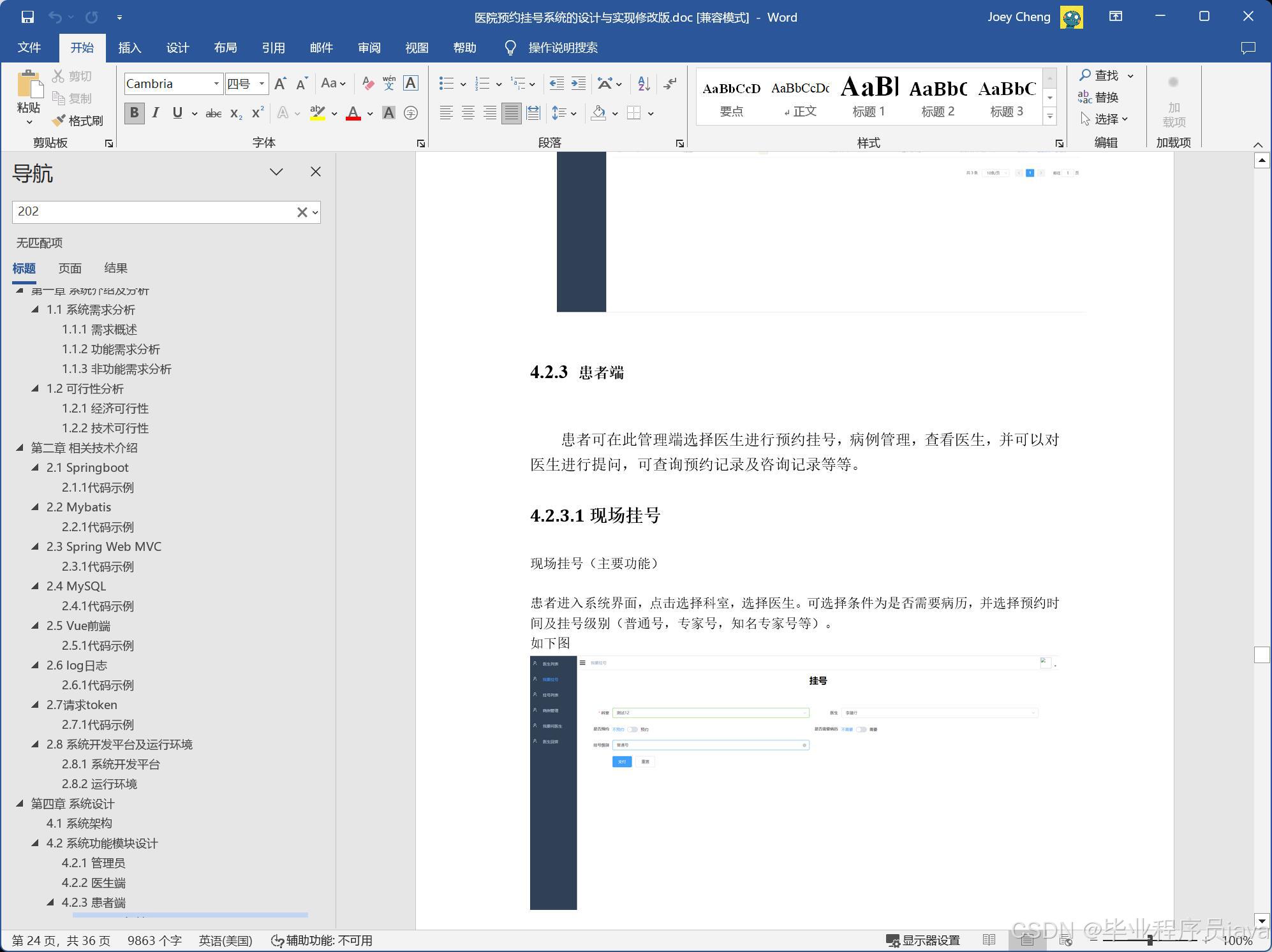Apply red font color
This screenshot has width=1272, height=952.
pos(353,114)
